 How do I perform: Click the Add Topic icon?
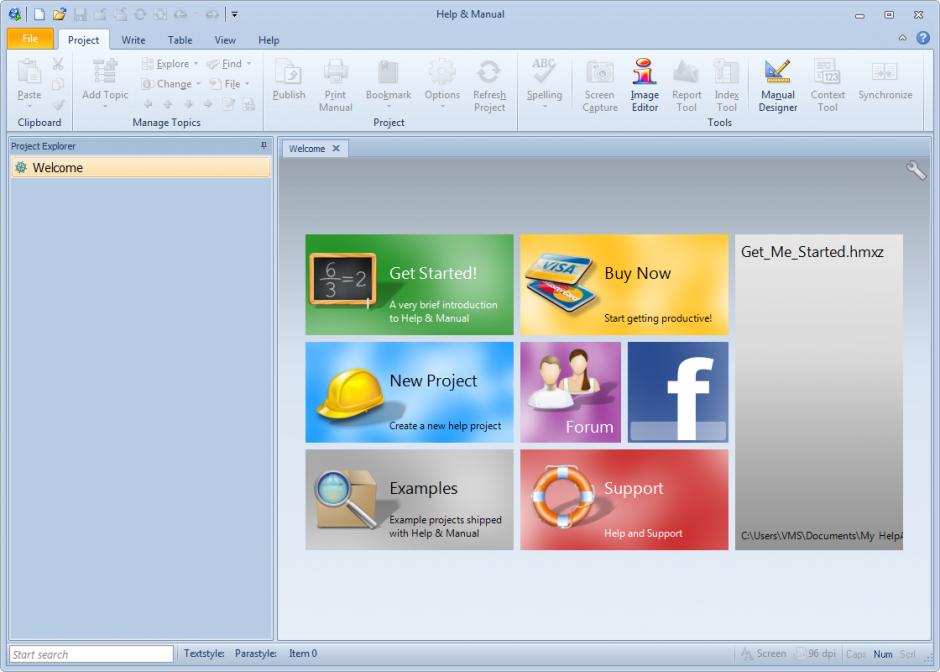pyautogui.click(x=105, y=71)
